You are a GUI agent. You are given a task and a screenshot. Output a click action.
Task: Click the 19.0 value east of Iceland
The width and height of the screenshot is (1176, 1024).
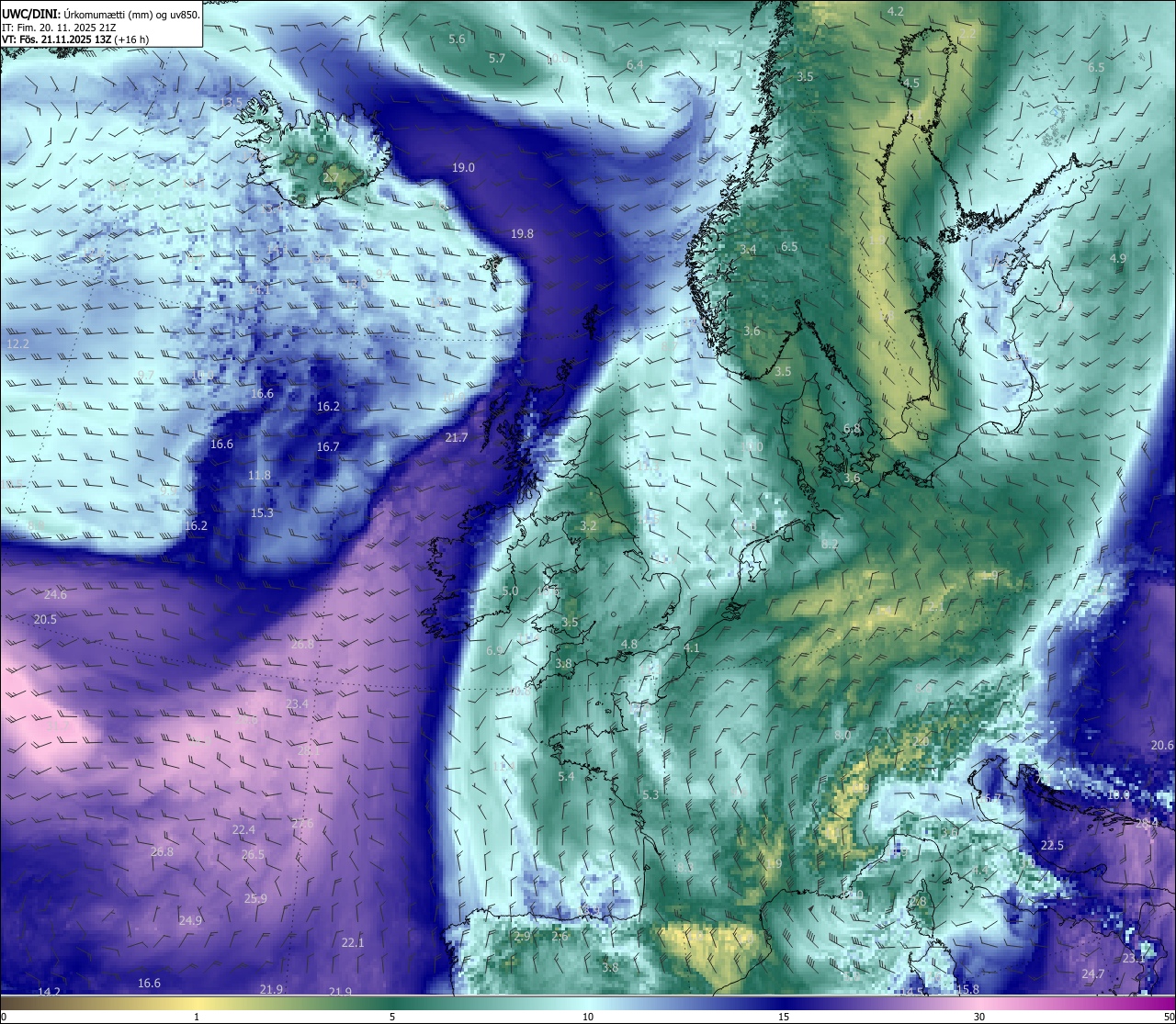click(x=463, y=168)
